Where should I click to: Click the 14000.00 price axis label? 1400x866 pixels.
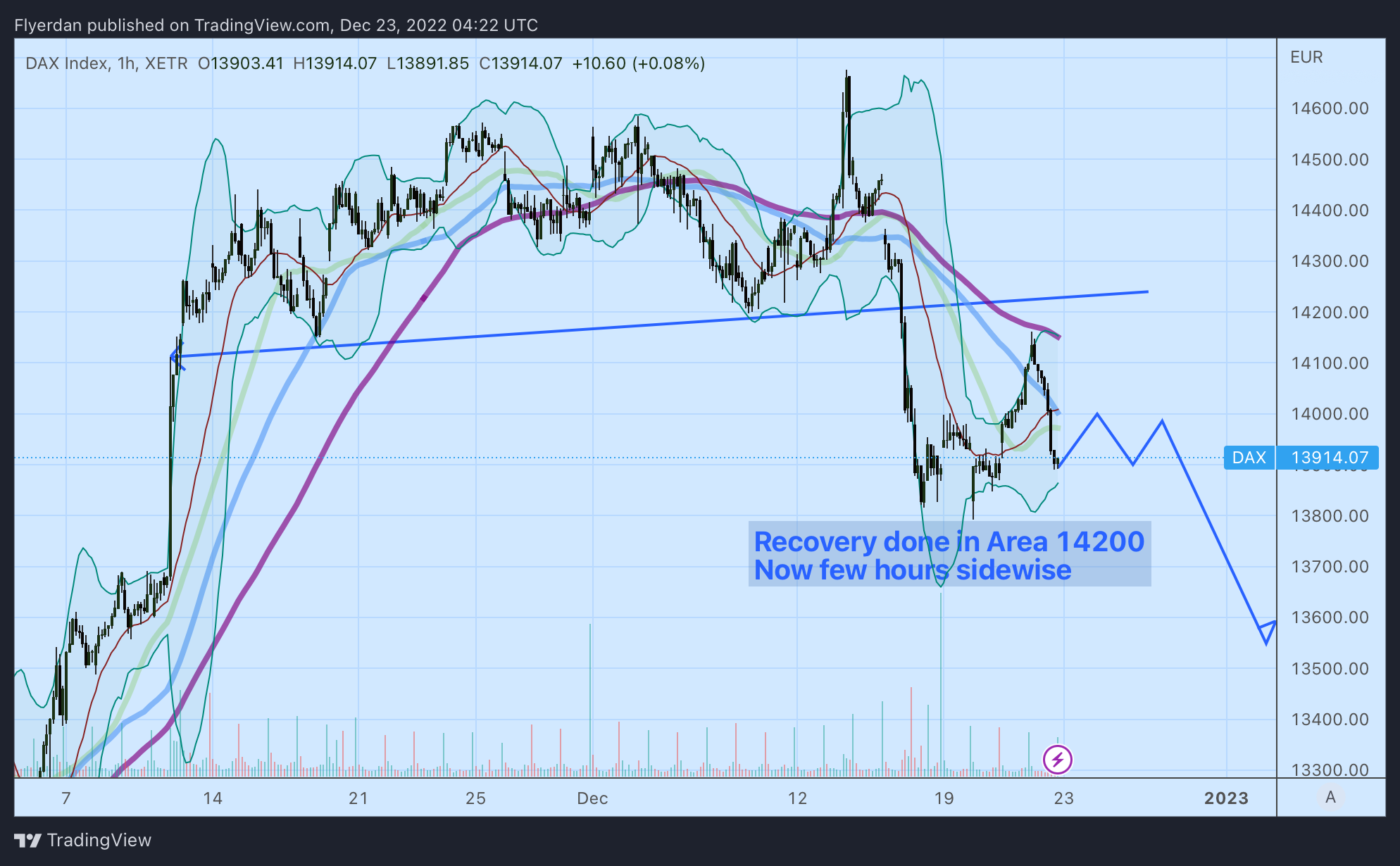click(x=1330, y=413)
